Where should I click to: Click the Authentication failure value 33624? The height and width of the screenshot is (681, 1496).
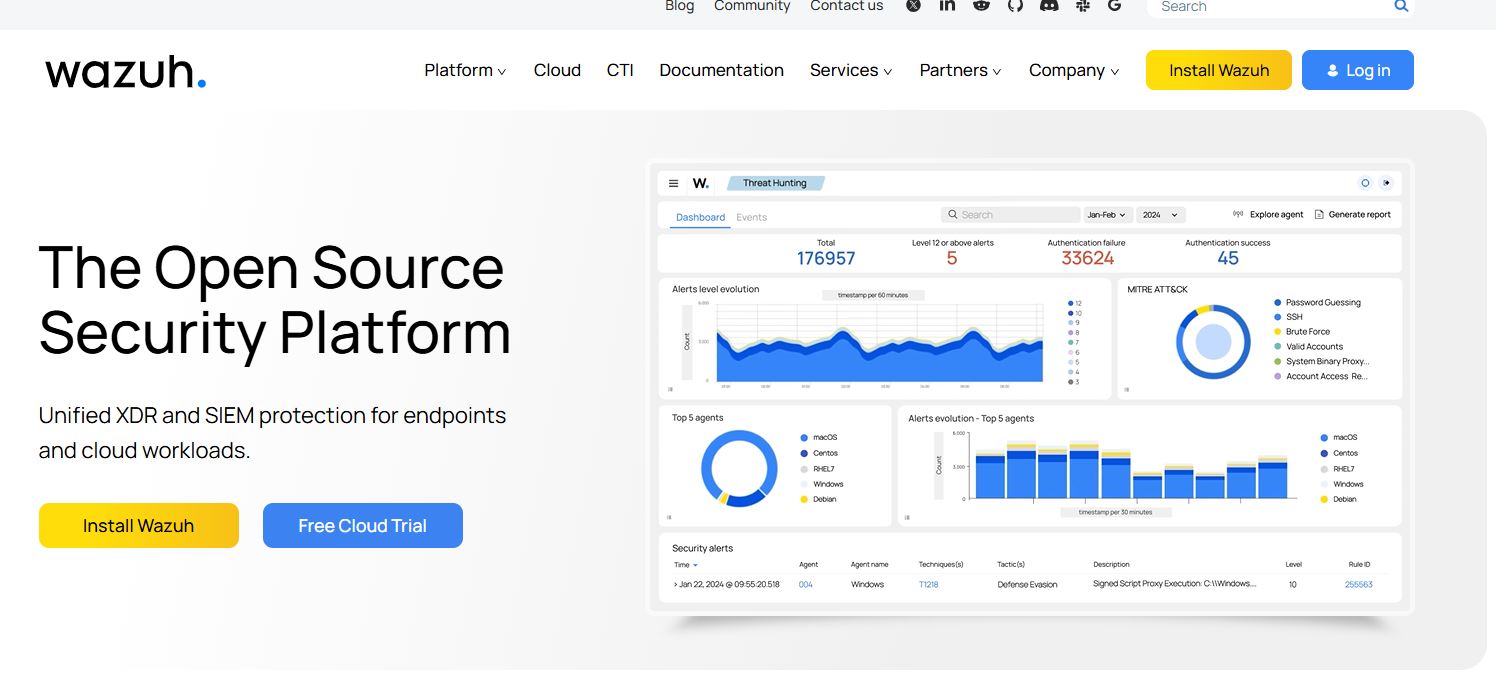(x=1088, y=258)
